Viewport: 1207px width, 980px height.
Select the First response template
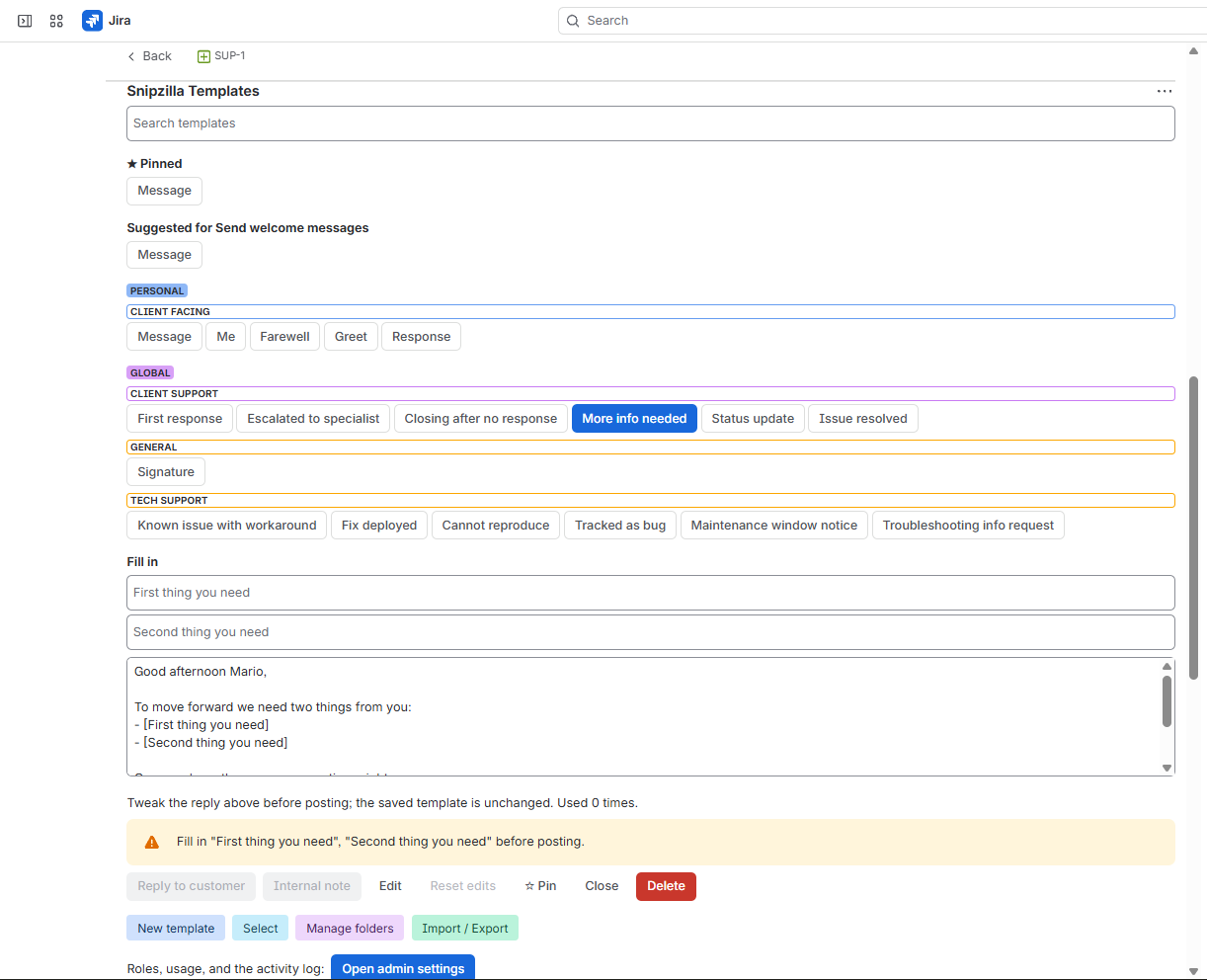pyautogui.click(x=180, y=419)
